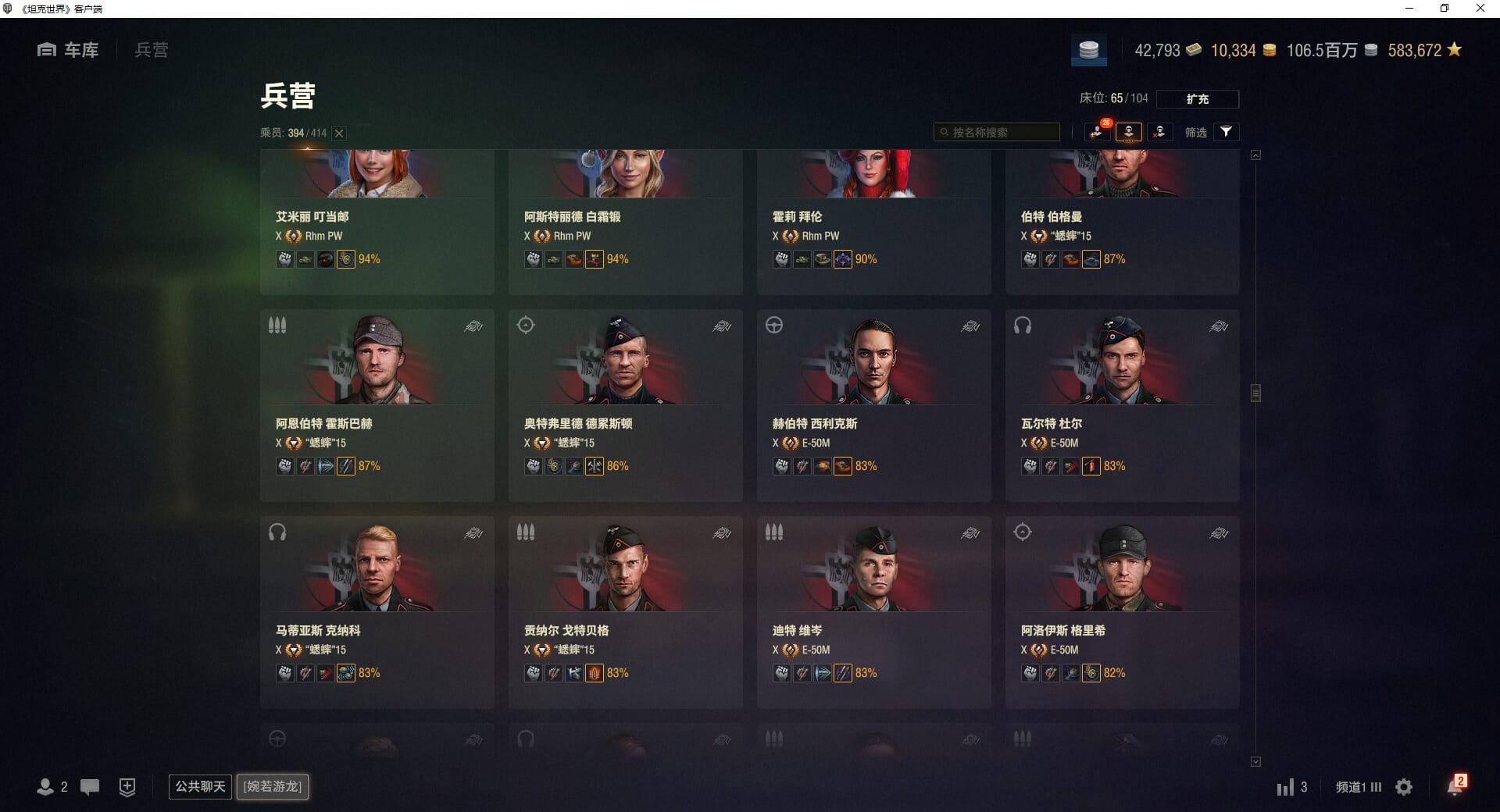Toggle the dismissed crew members filter
The height and width of the screenshot is (812, 1500).
coord(1159,132)
